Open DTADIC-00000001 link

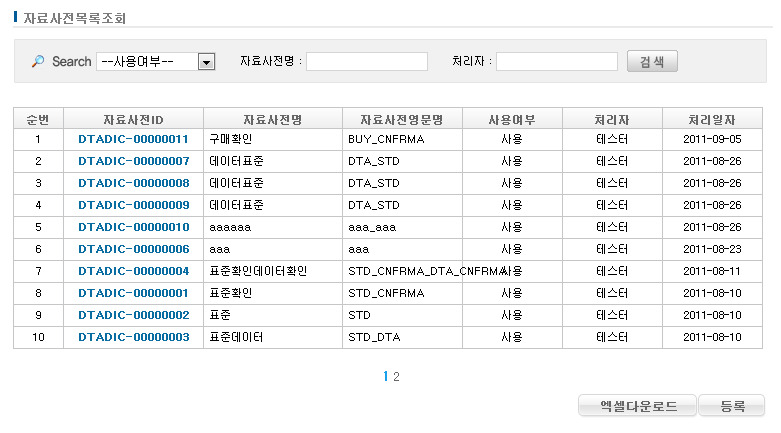coord(133,294)
